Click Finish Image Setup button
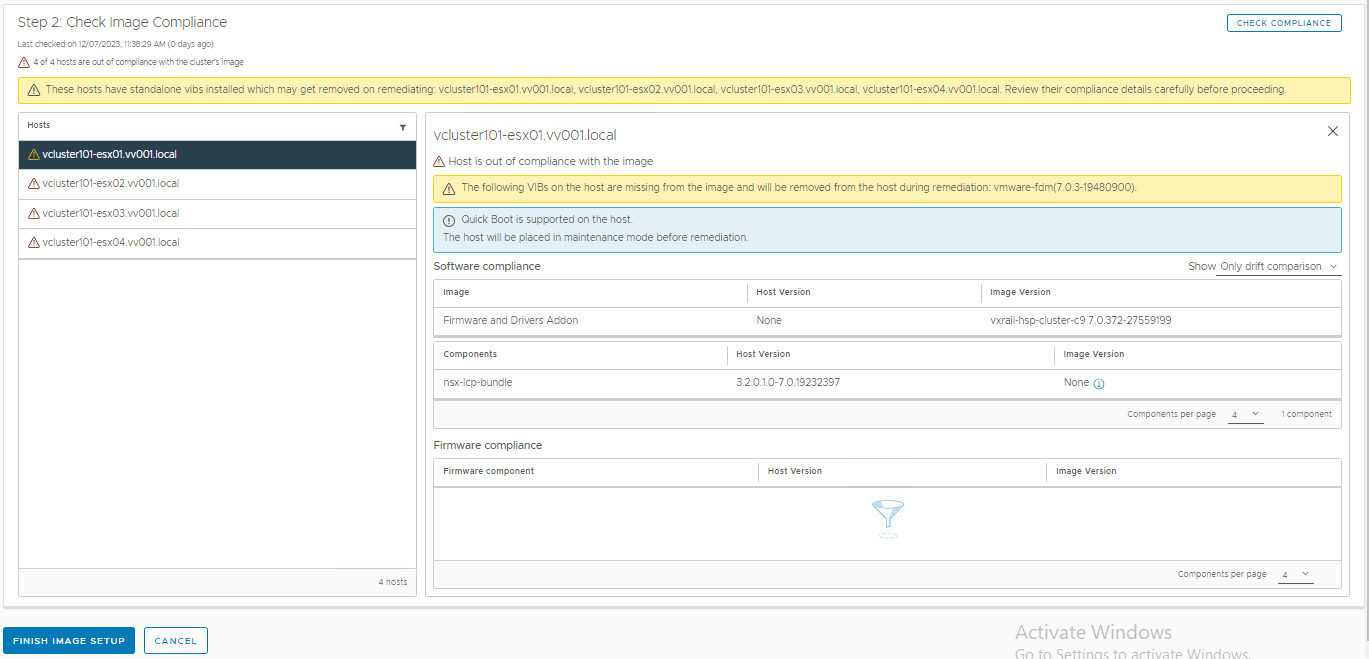 [69, 641]
